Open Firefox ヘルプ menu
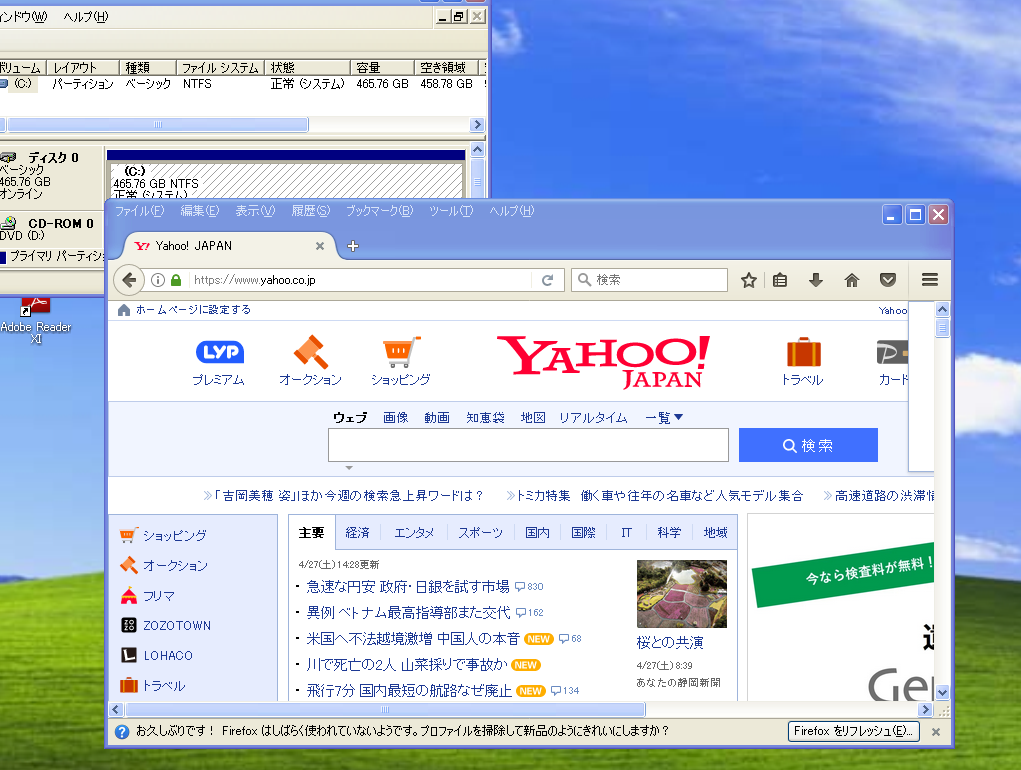This screenshot has height=770, width=1021. [x=512, y=211]
